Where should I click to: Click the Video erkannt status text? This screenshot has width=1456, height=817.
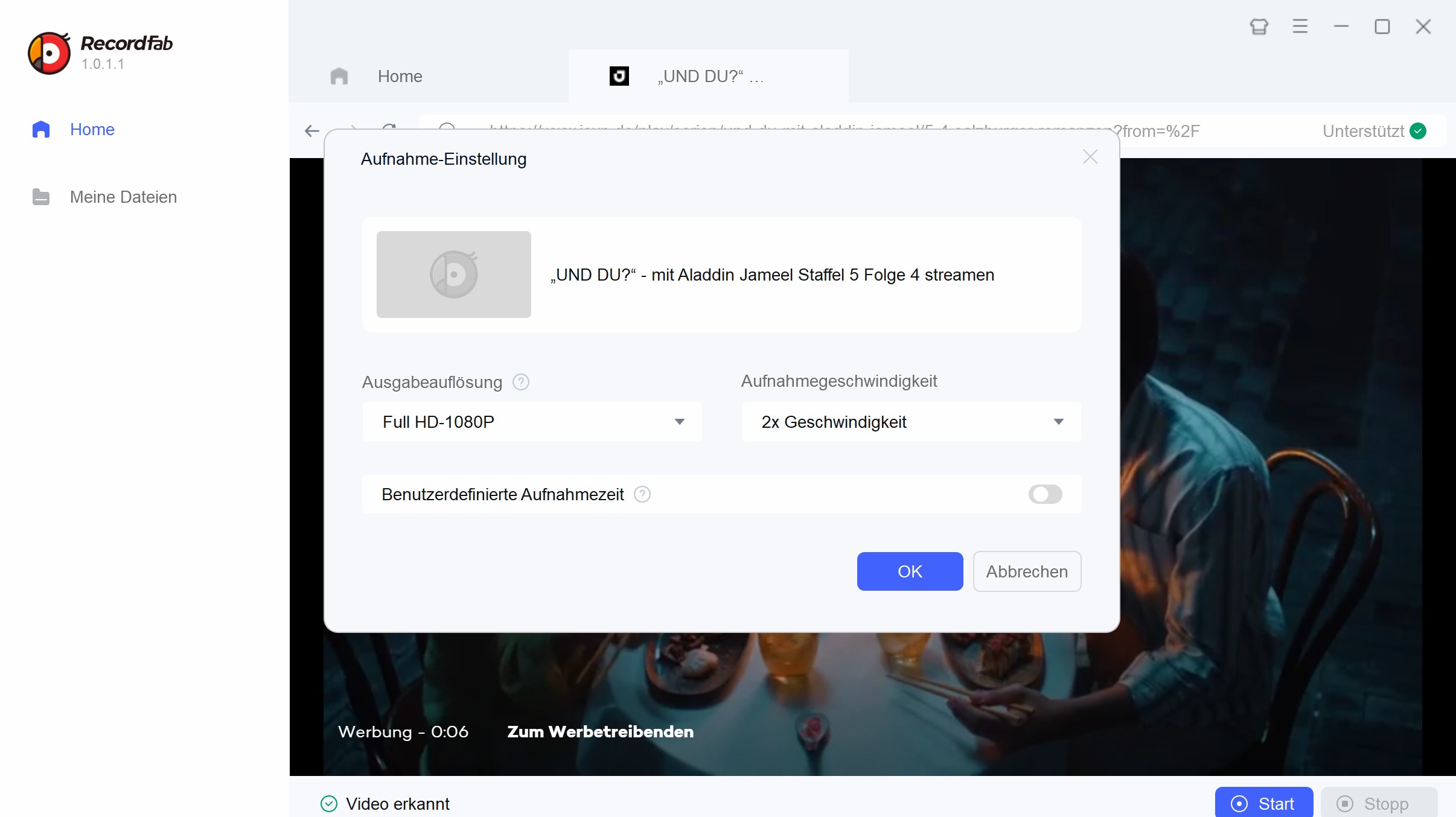pos(398,804)
